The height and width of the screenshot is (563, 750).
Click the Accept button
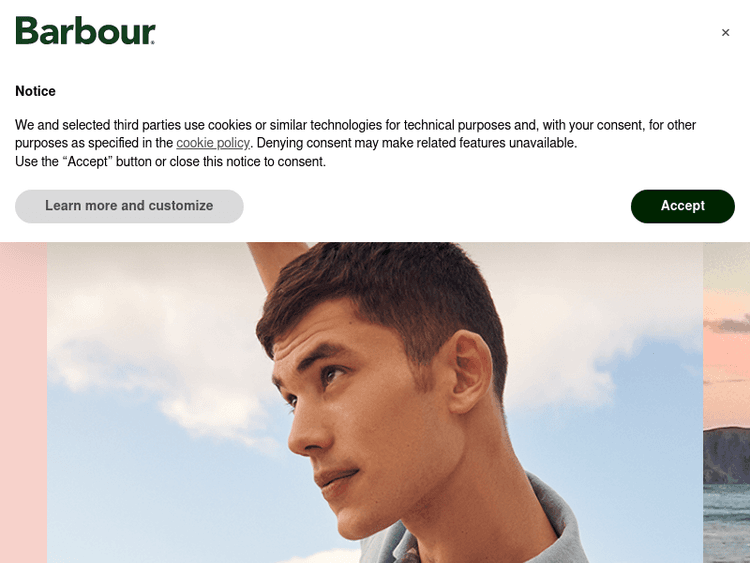(x=683, y=206)
